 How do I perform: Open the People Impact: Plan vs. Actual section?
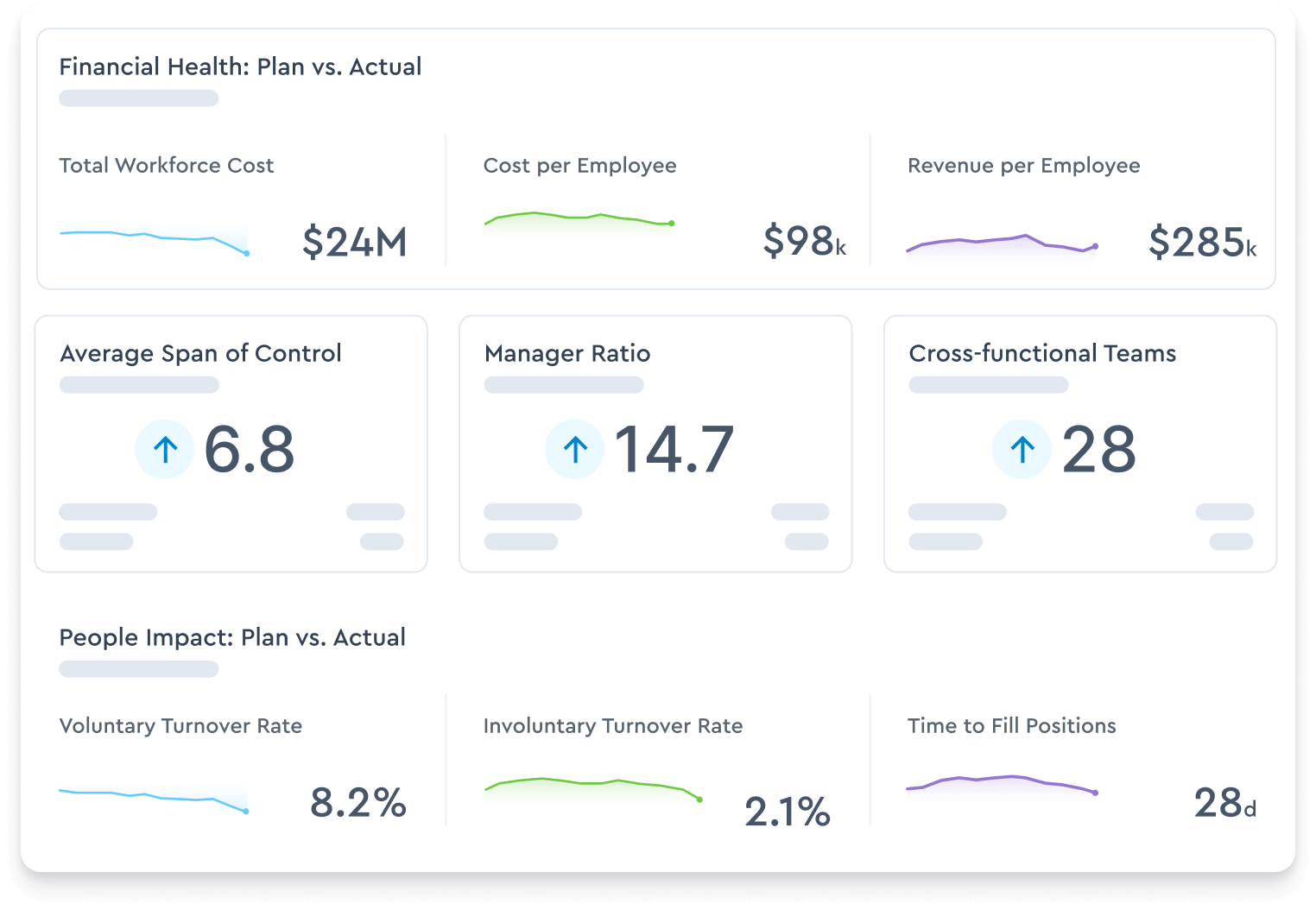(x=231, y=637)
